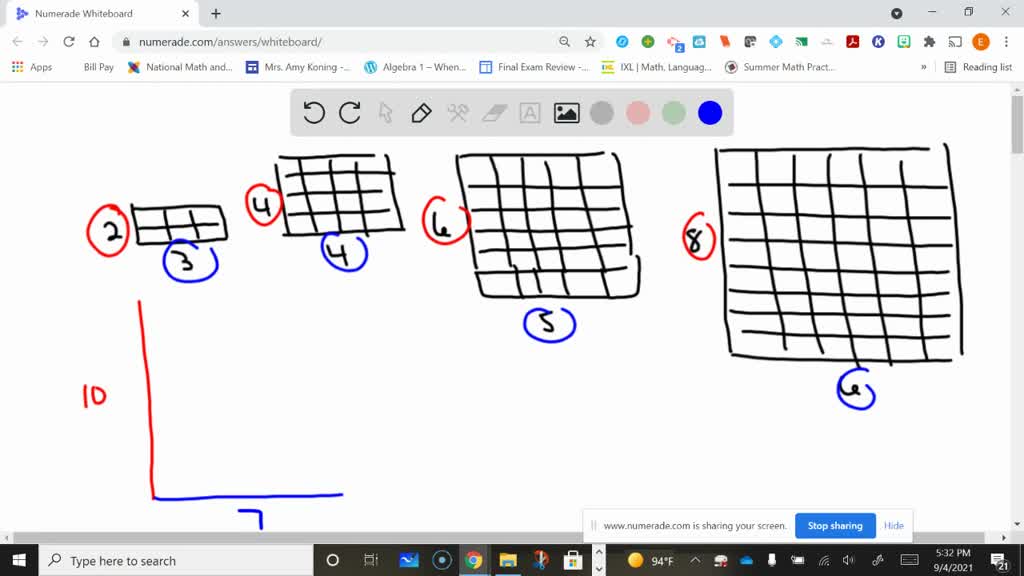
Task: Toggle the bookmark star in the address bar
Action: (589, 42)
